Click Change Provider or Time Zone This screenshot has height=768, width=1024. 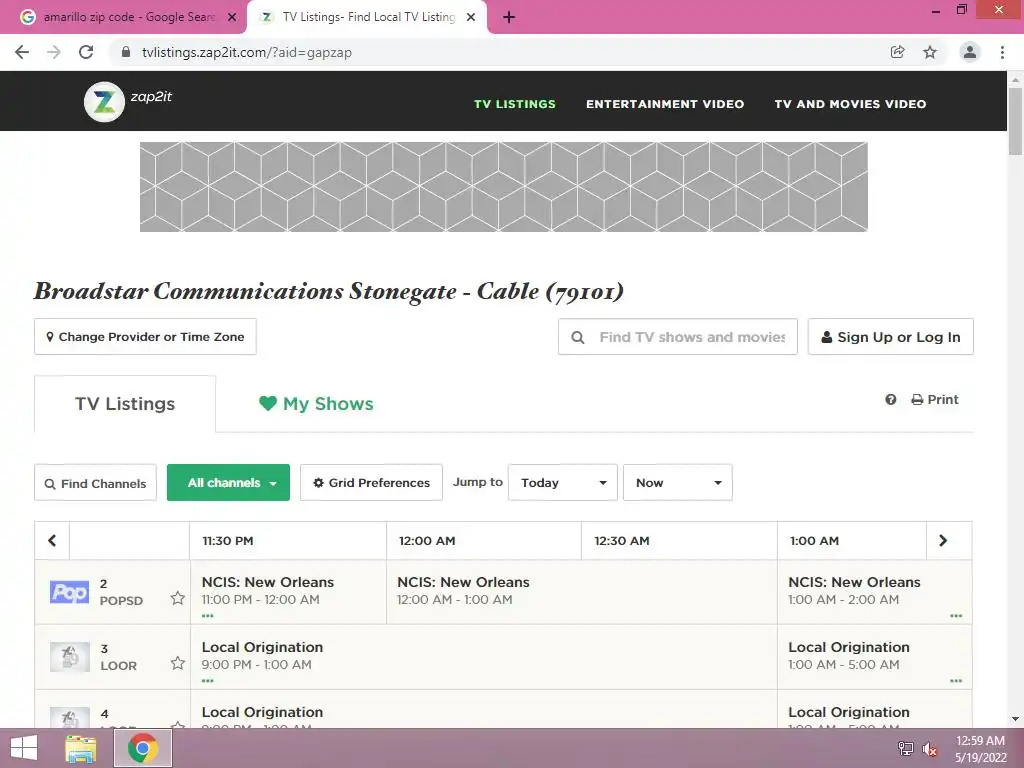tap(145, 337)
